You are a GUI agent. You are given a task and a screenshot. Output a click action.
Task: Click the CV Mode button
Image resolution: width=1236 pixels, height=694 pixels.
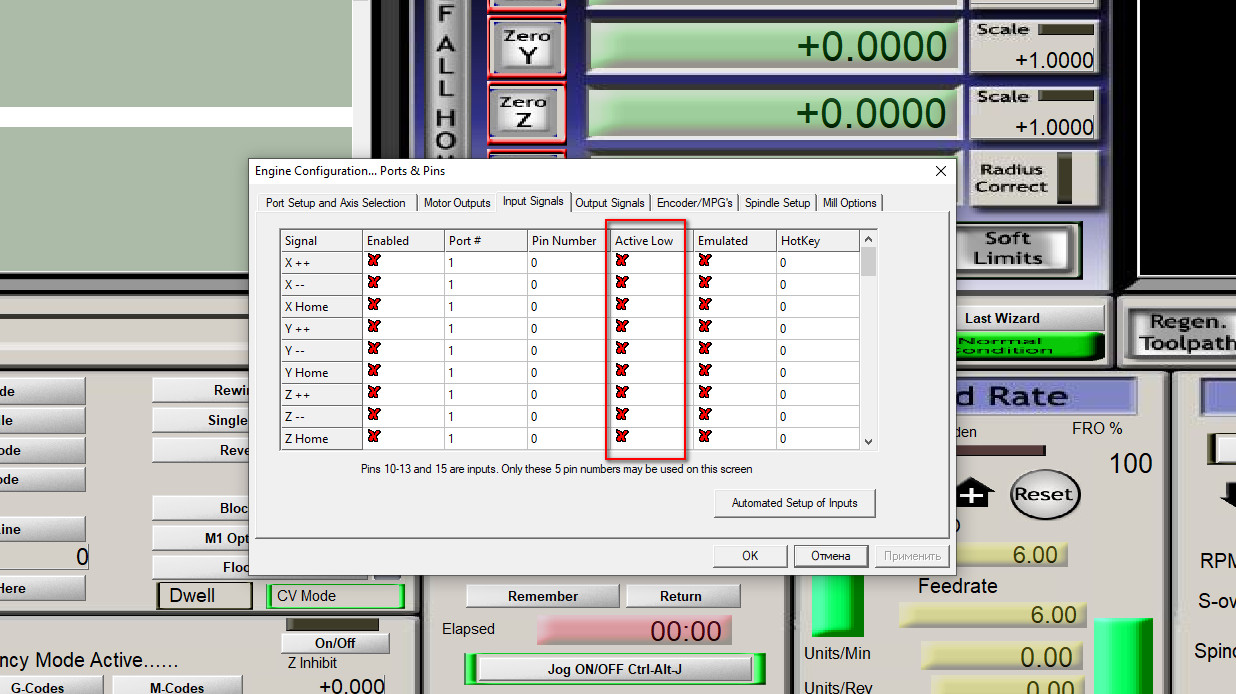click(335, 596)
